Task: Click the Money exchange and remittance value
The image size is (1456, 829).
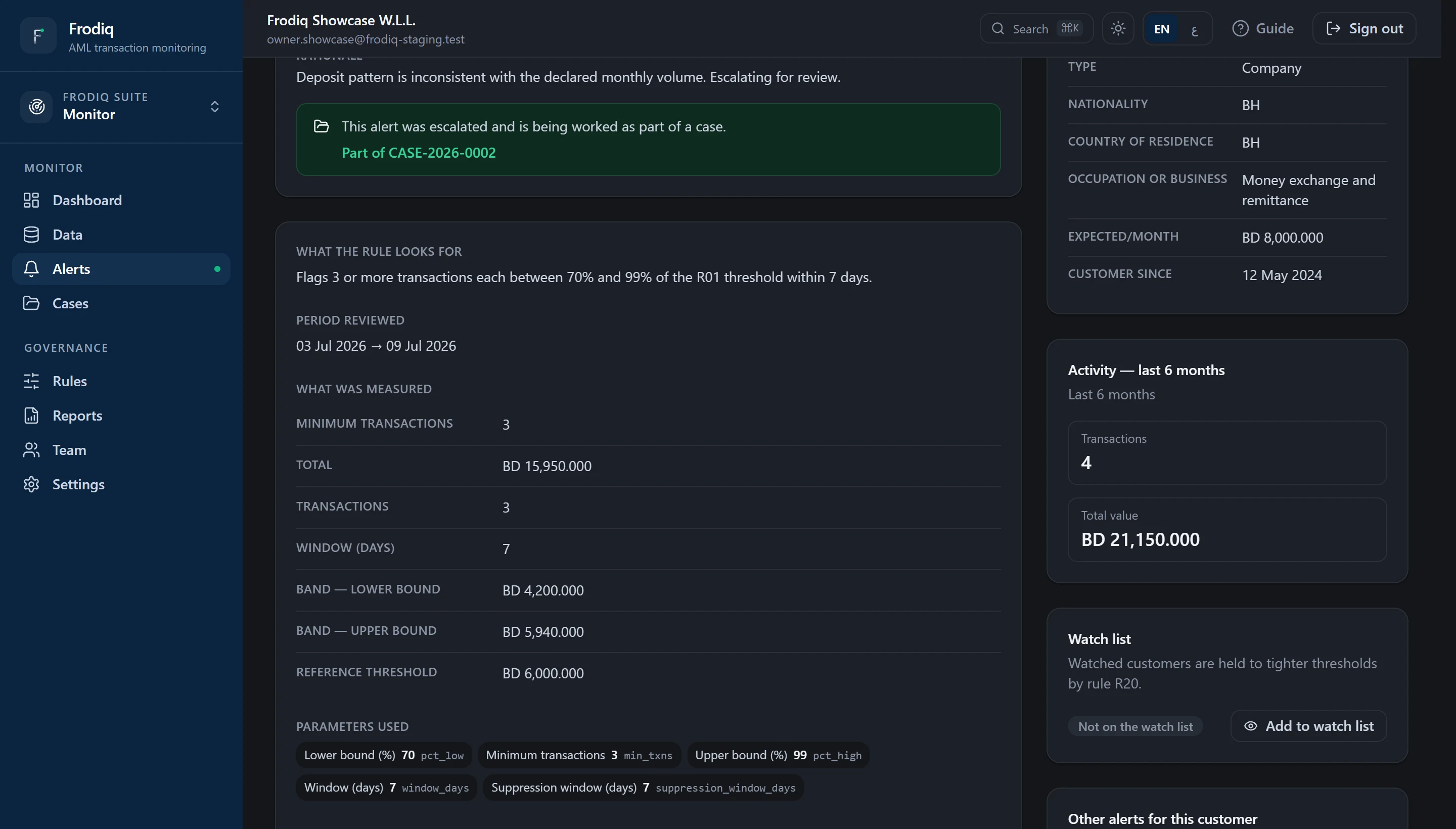Action: click(x=1308, y=190)
